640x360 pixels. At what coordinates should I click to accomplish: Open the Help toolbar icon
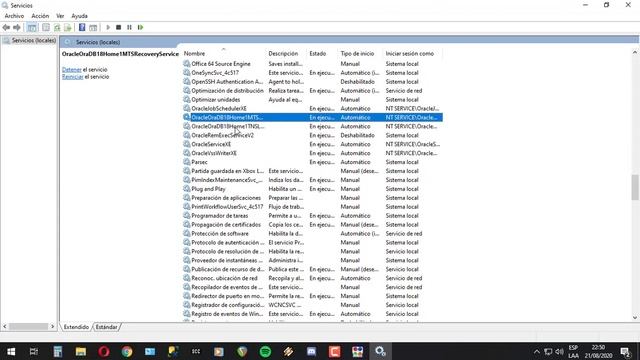[82, 27]
